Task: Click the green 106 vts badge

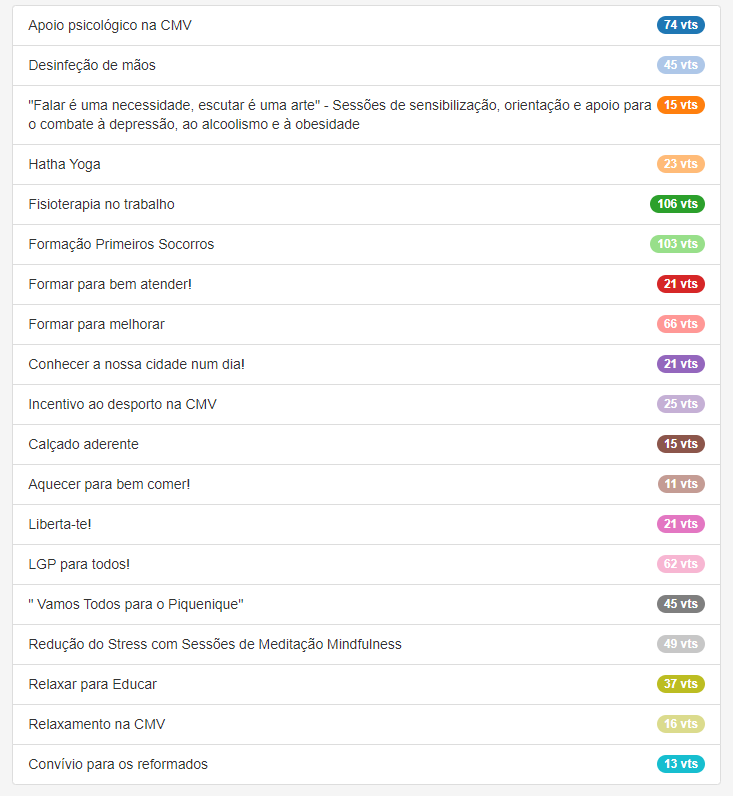Action: coord(677,204)
